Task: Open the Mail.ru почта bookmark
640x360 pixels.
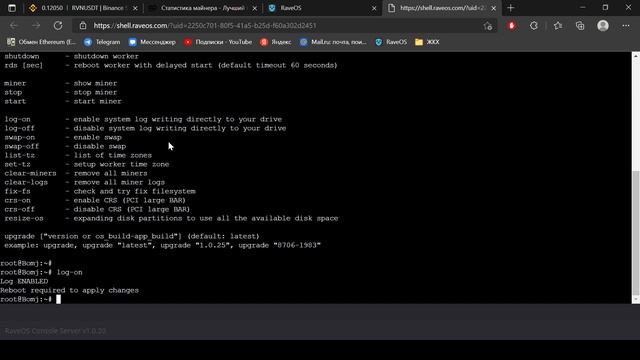Action: (x=333, y=42)
